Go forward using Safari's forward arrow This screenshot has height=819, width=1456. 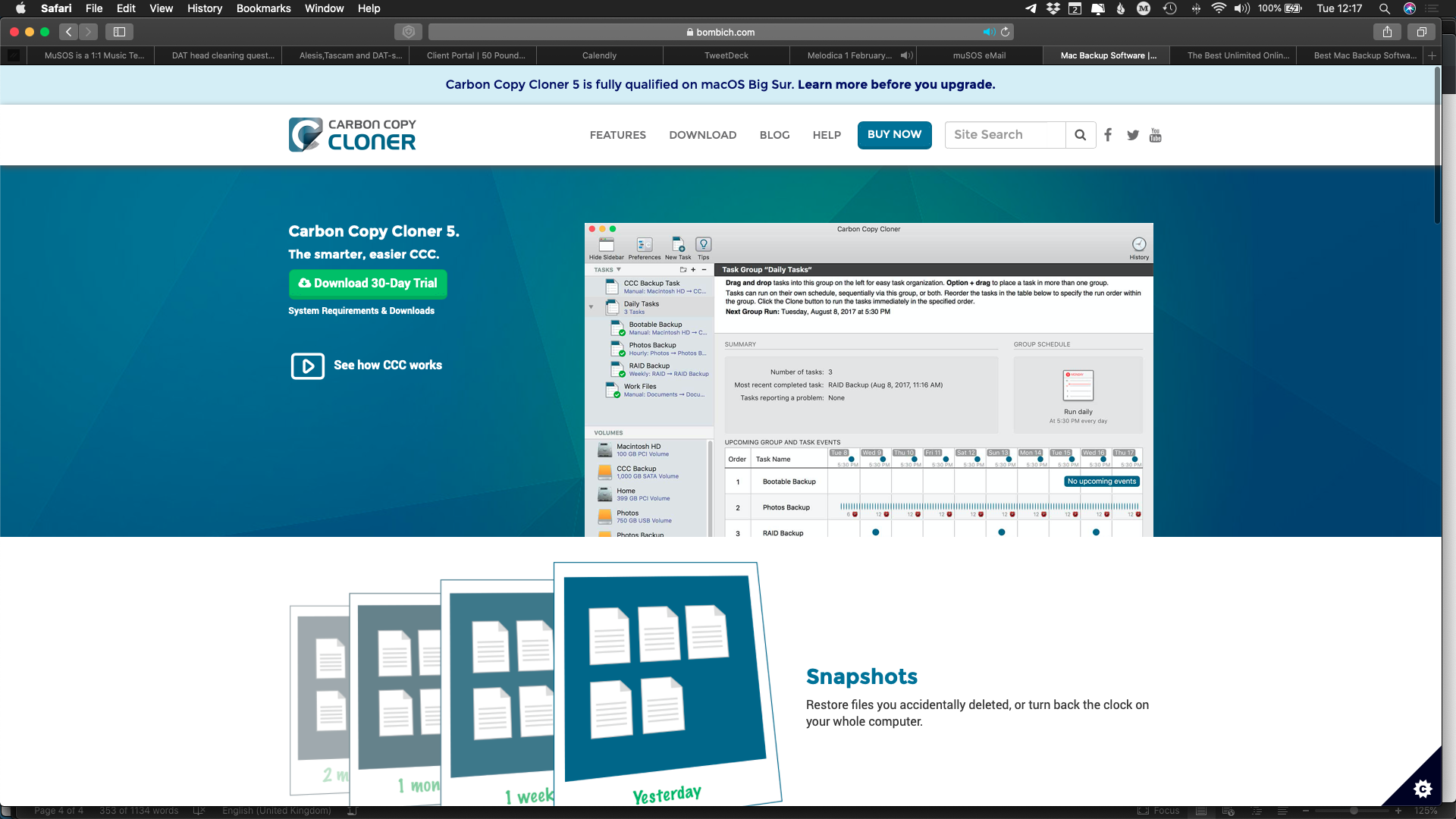pos(88,32)
